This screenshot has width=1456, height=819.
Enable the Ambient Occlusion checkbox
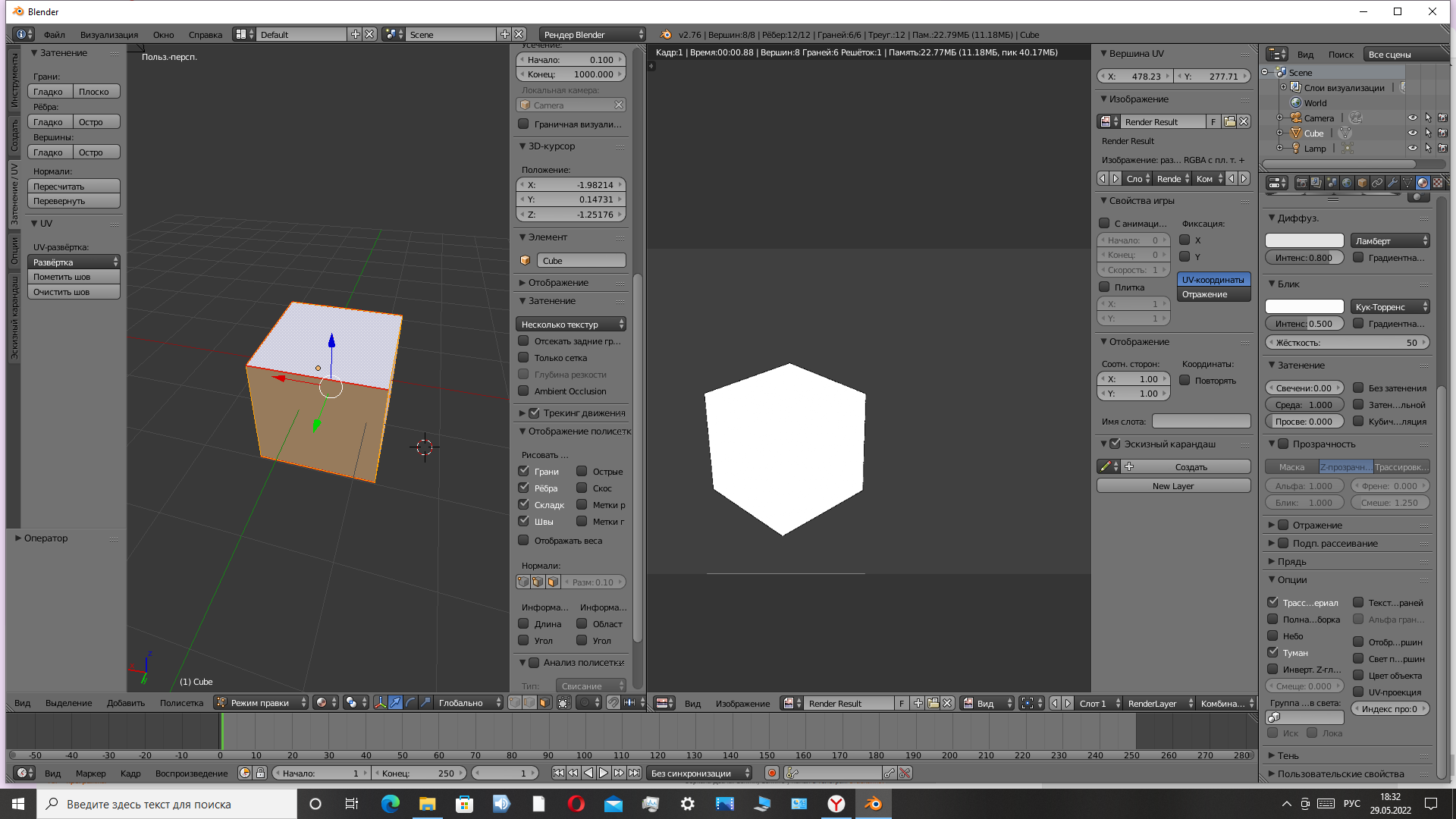tap(523, 391)
